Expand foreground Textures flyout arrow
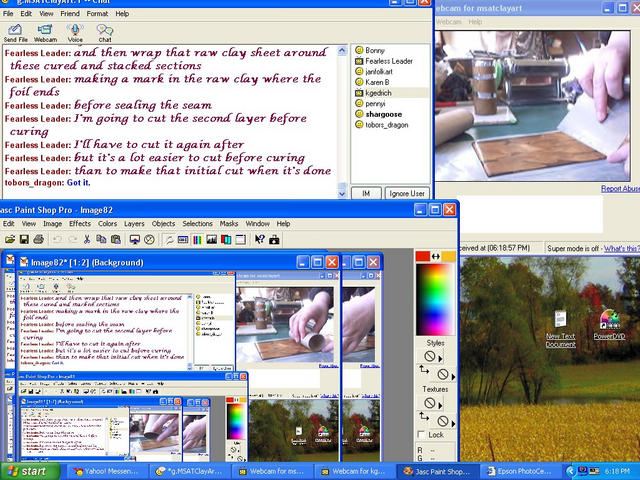Image resolution: width=640 pixels, height=480 pixels. (440, 405)
